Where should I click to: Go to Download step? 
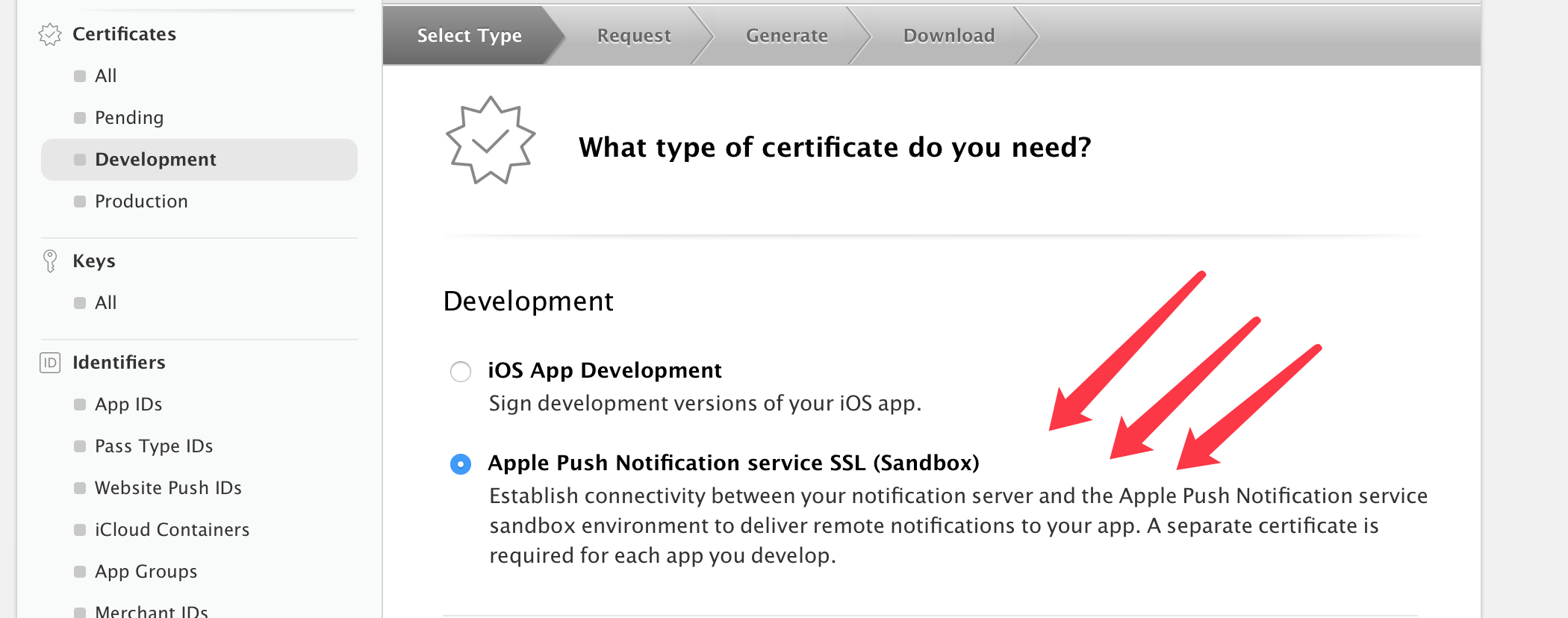pyautogui.click(x=949, y=36)
